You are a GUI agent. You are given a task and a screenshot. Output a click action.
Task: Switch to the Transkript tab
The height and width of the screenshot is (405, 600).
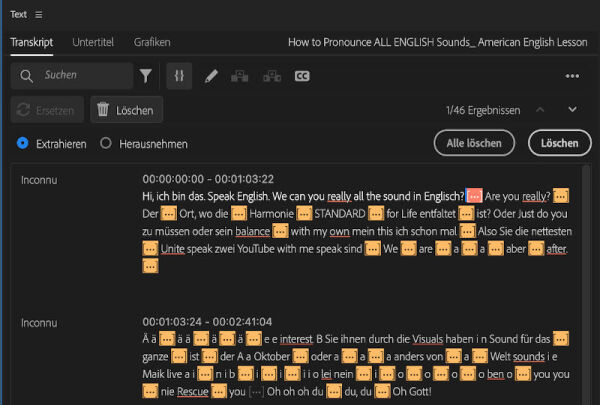(32, 42)
